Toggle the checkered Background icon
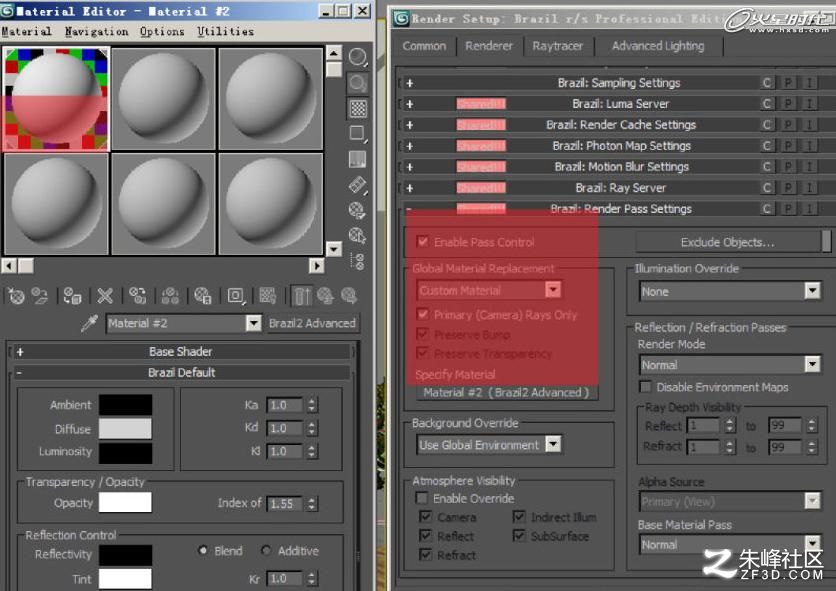The height and width of the screenshot is (591, 836). pyautogui.click(x=357, y=108)
